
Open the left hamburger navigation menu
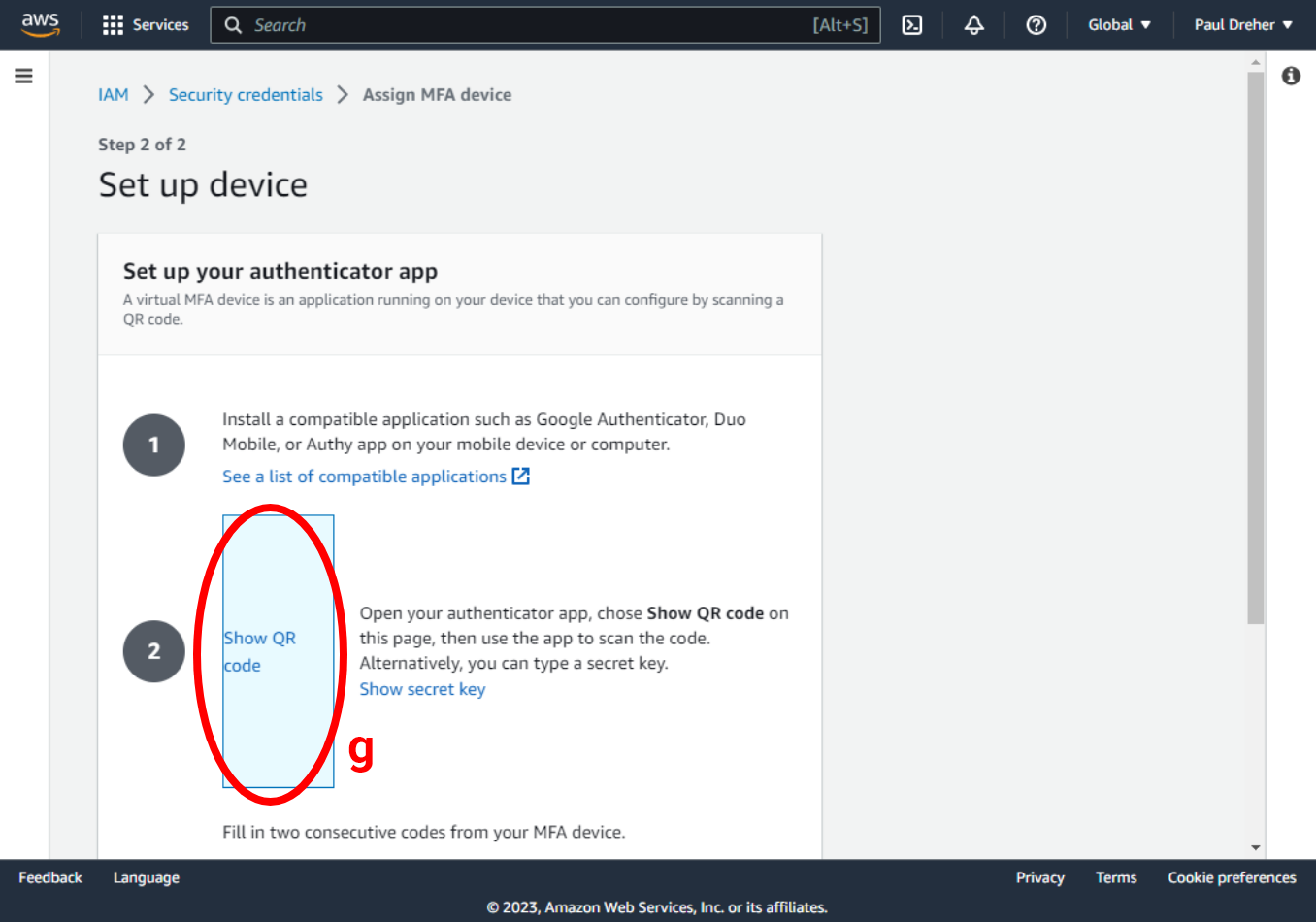click(24, 76)
